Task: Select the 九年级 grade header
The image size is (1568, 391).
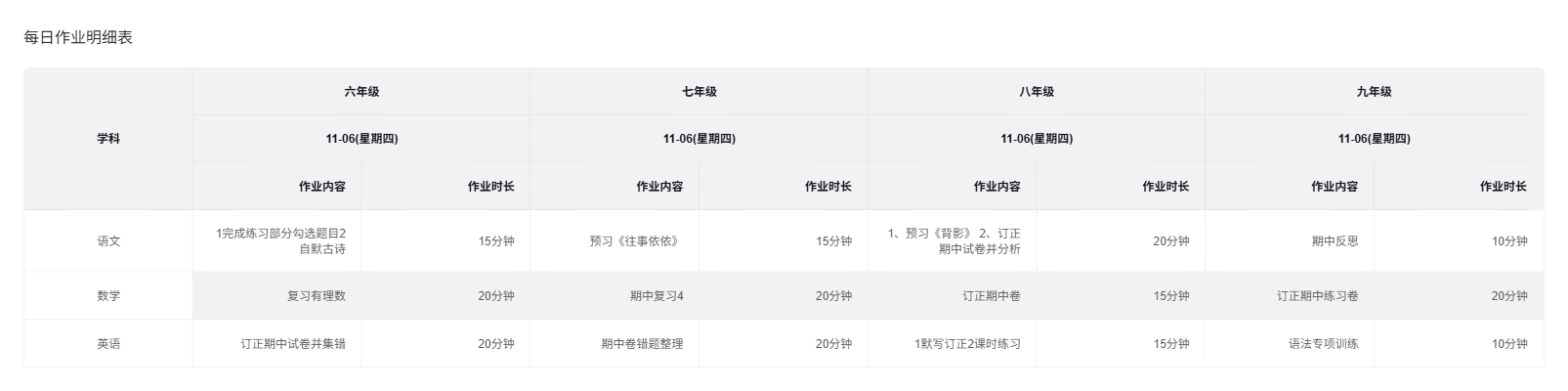Action: [x=1374, y=92]
